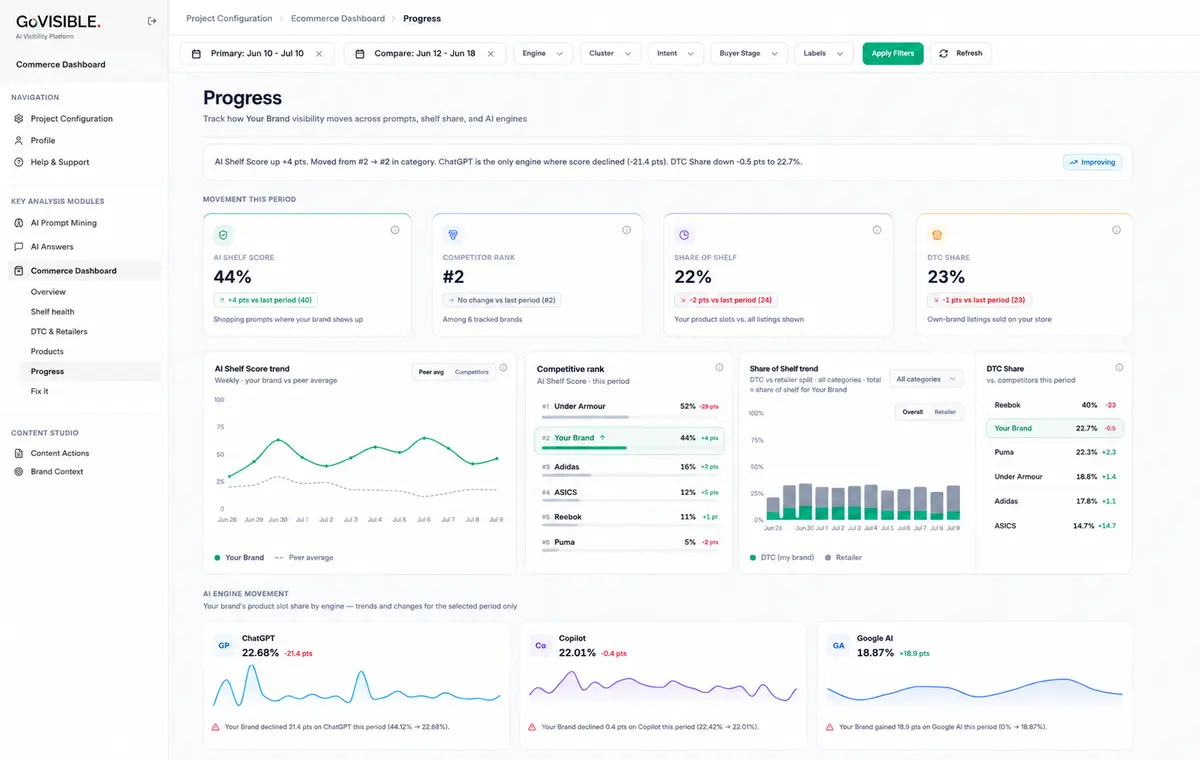
Task: Click the AI Answers chat icon
Action: click(x=19, y=247)
